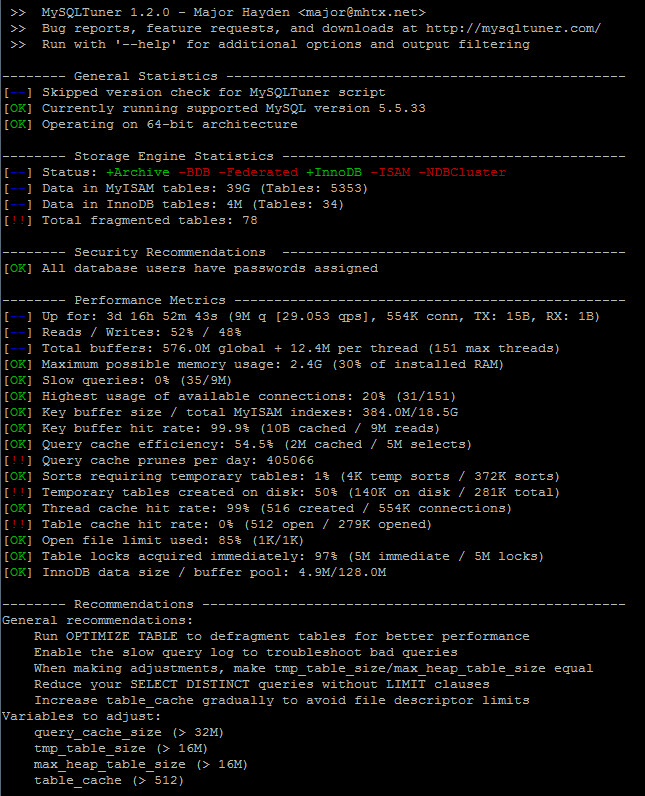Click the warning marker for Query cache prunes
645x796 pixels.
[x=18, y=460]
